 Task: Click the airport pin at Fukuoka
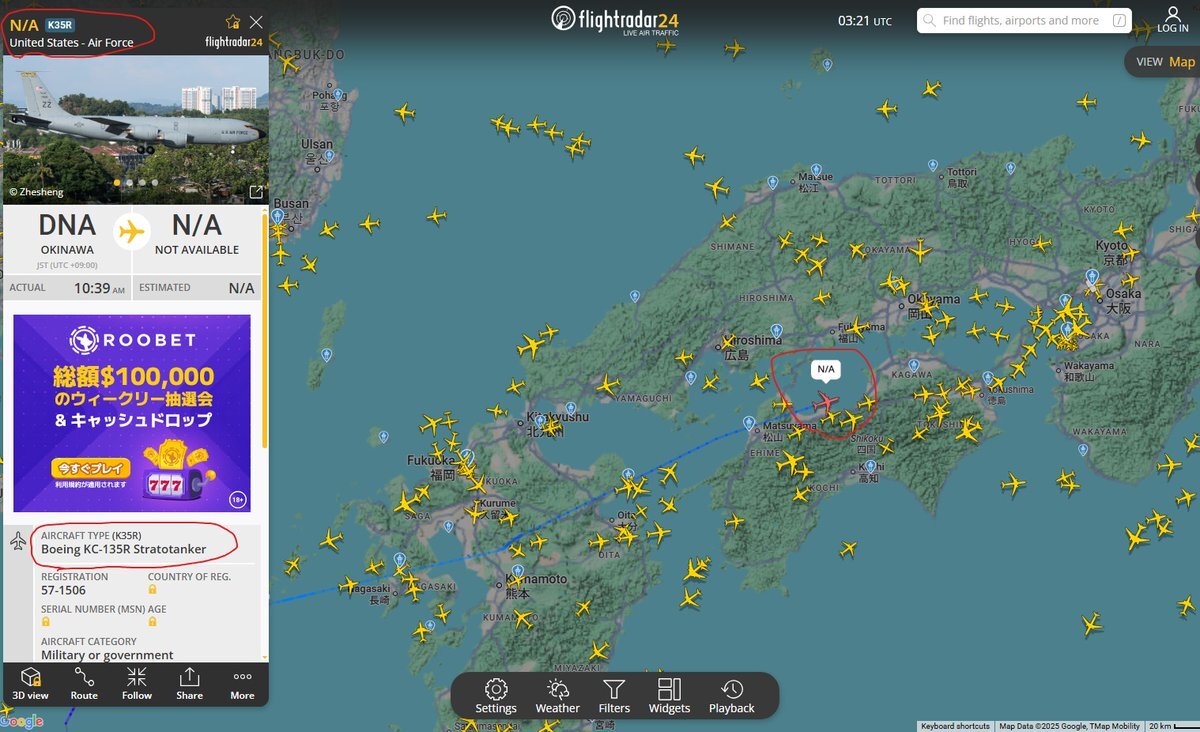click(x=466, y=456)
